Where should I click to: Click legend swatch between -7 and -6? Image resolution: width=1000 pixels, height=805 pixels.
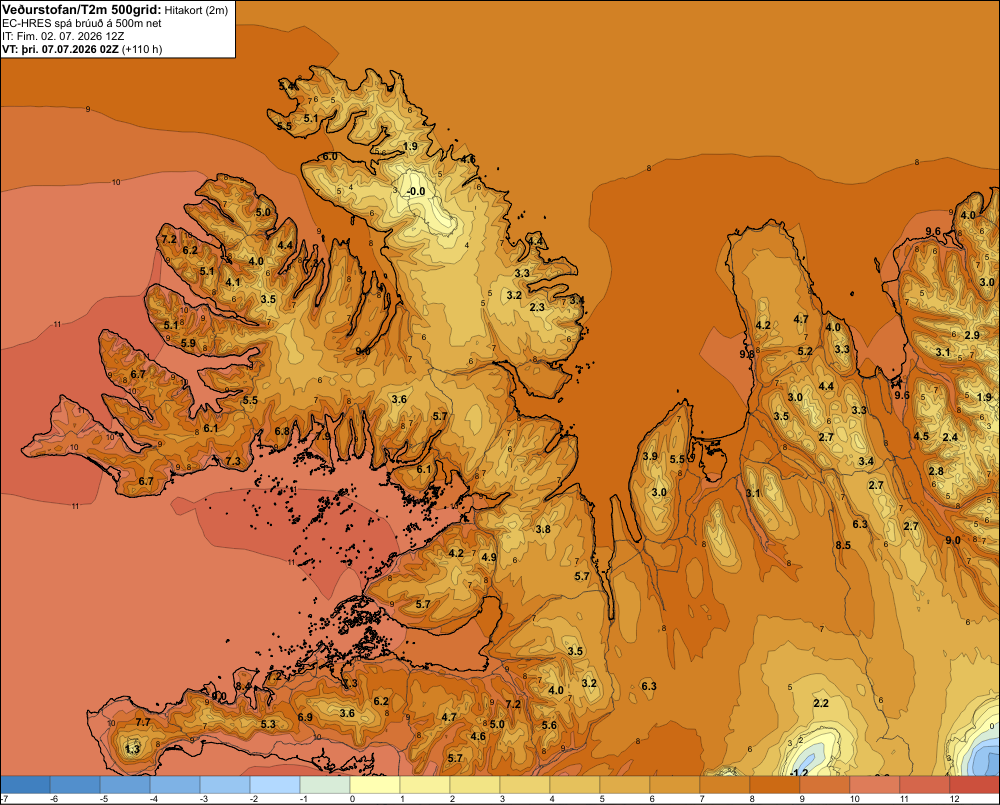click(x=25, y=784)
